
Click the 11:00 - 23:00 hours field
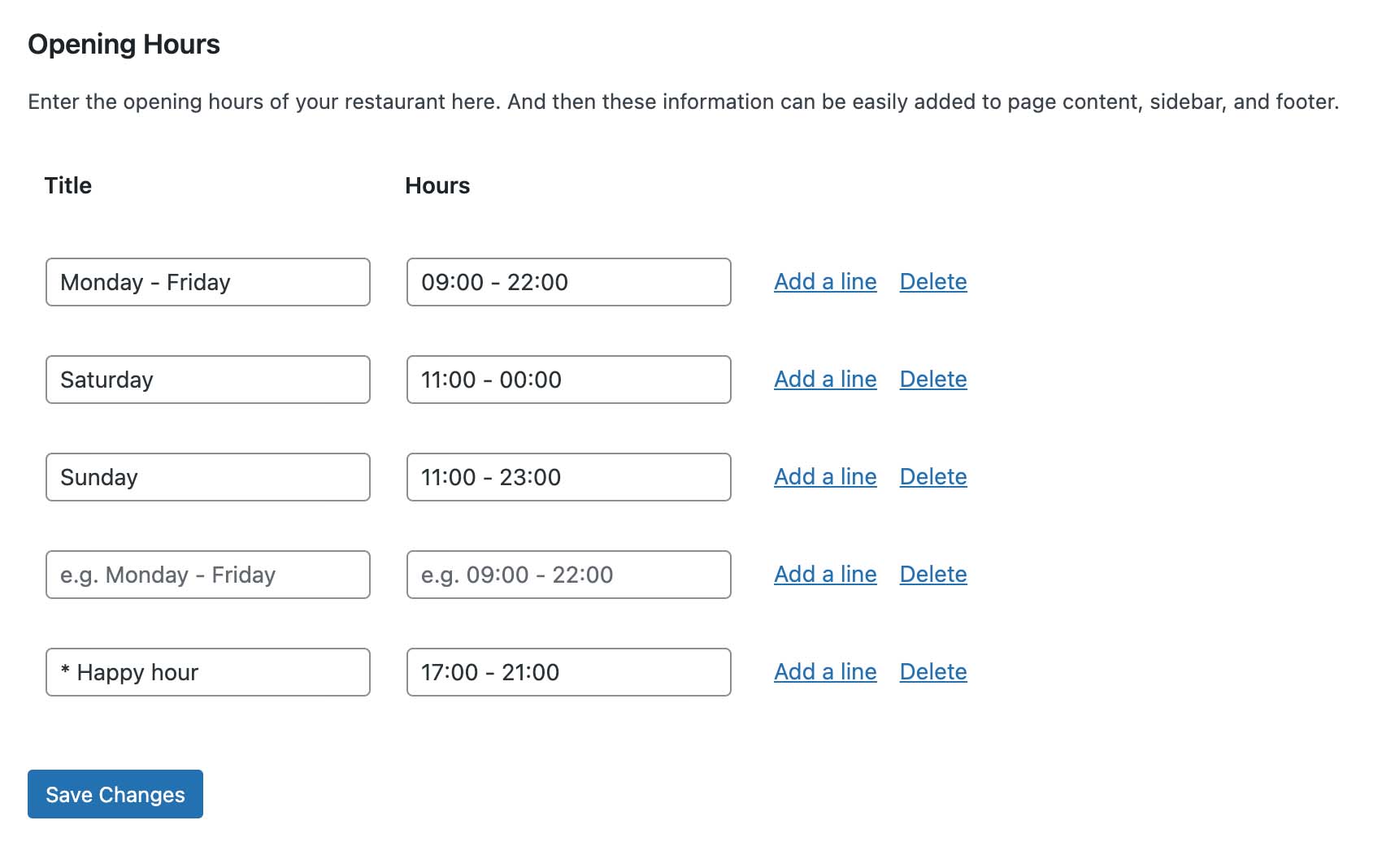coord(568,477)
